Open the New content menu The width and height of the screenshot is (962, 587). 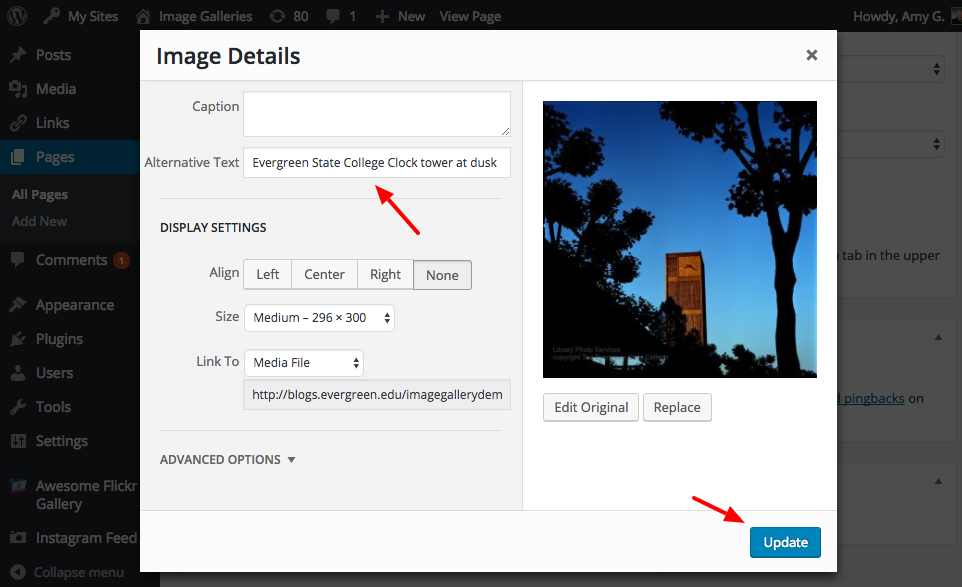point(411,17)
